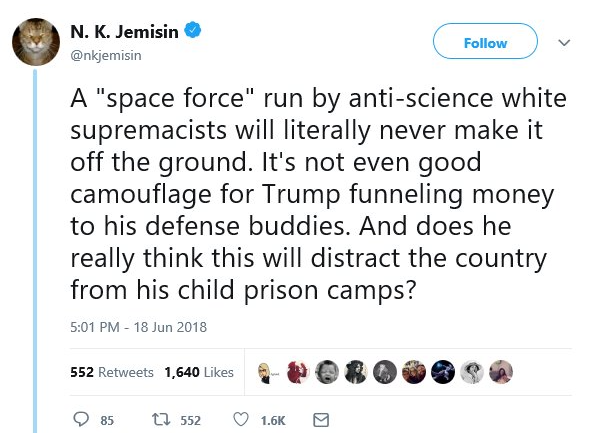594x433 pixels.
Task: Click the crying baby liker avatar
Action: (327, 372)
